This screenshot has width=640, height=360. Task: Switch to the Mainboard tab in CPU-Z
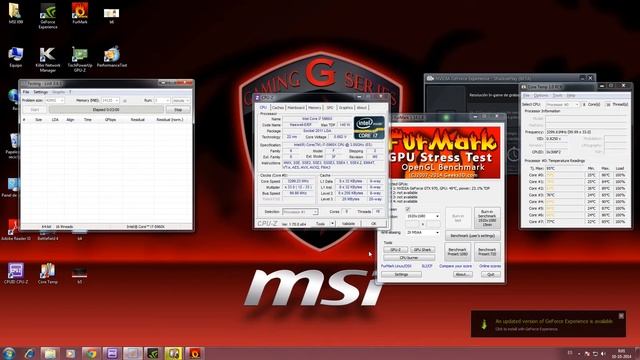pos(296,107)
